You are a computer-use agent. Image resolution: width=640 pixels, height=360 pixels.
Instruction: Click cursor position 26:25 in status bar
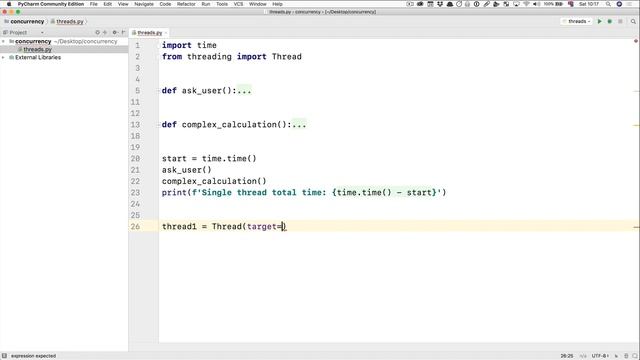[x=567, y=356]
